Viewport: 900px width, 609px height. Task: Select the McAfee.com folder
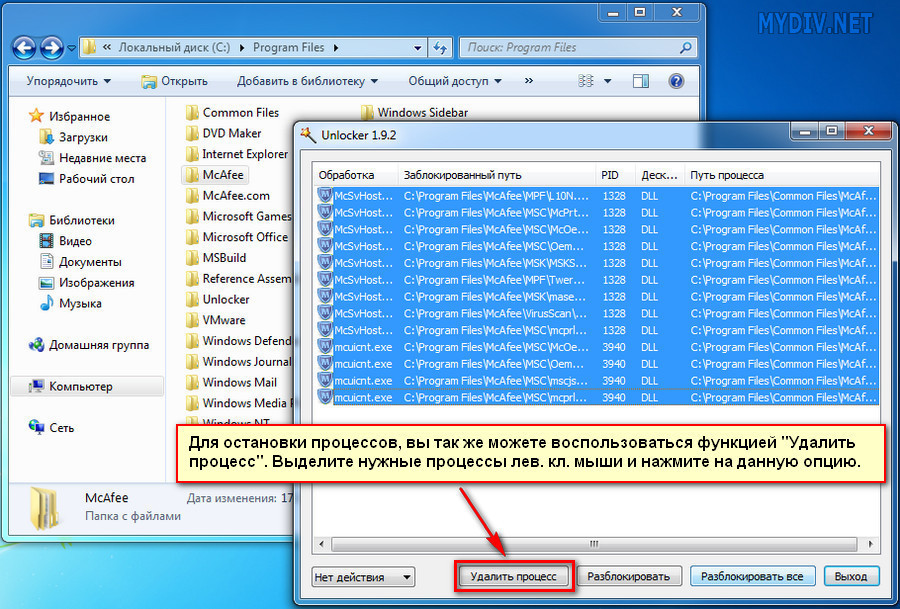click(x=228, y=196)
